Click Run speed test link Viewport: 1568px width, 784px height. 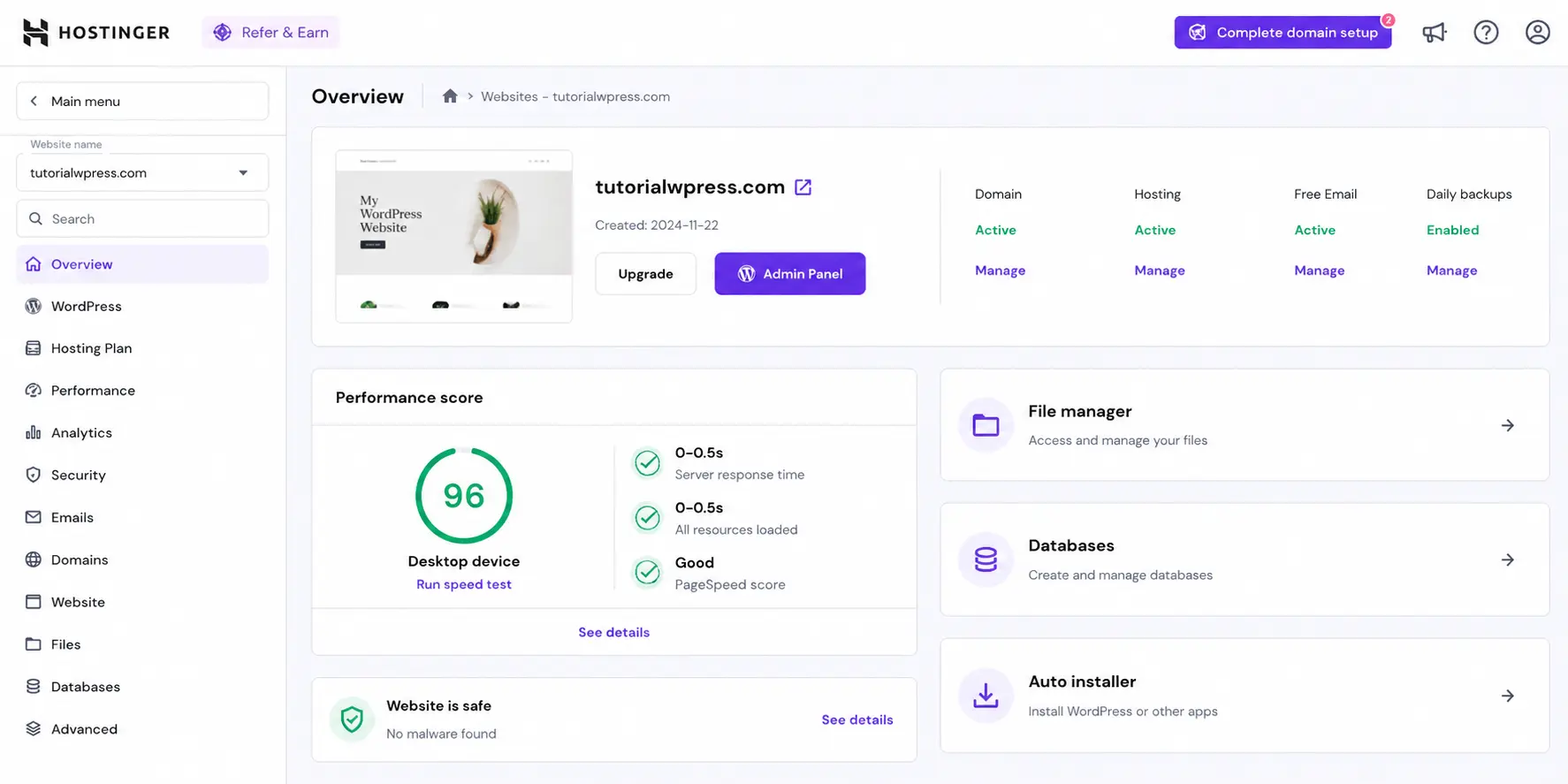[464, 584]
